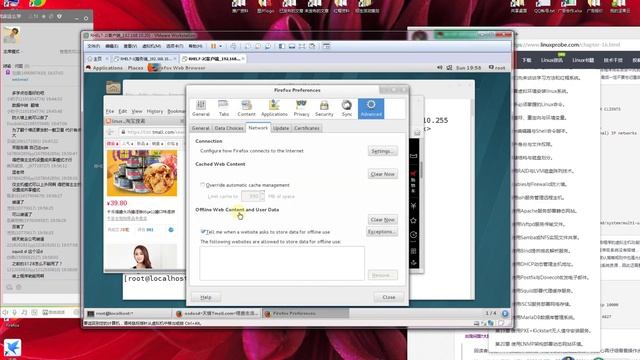Click the home folder icon on GNOME desktop

113,87
